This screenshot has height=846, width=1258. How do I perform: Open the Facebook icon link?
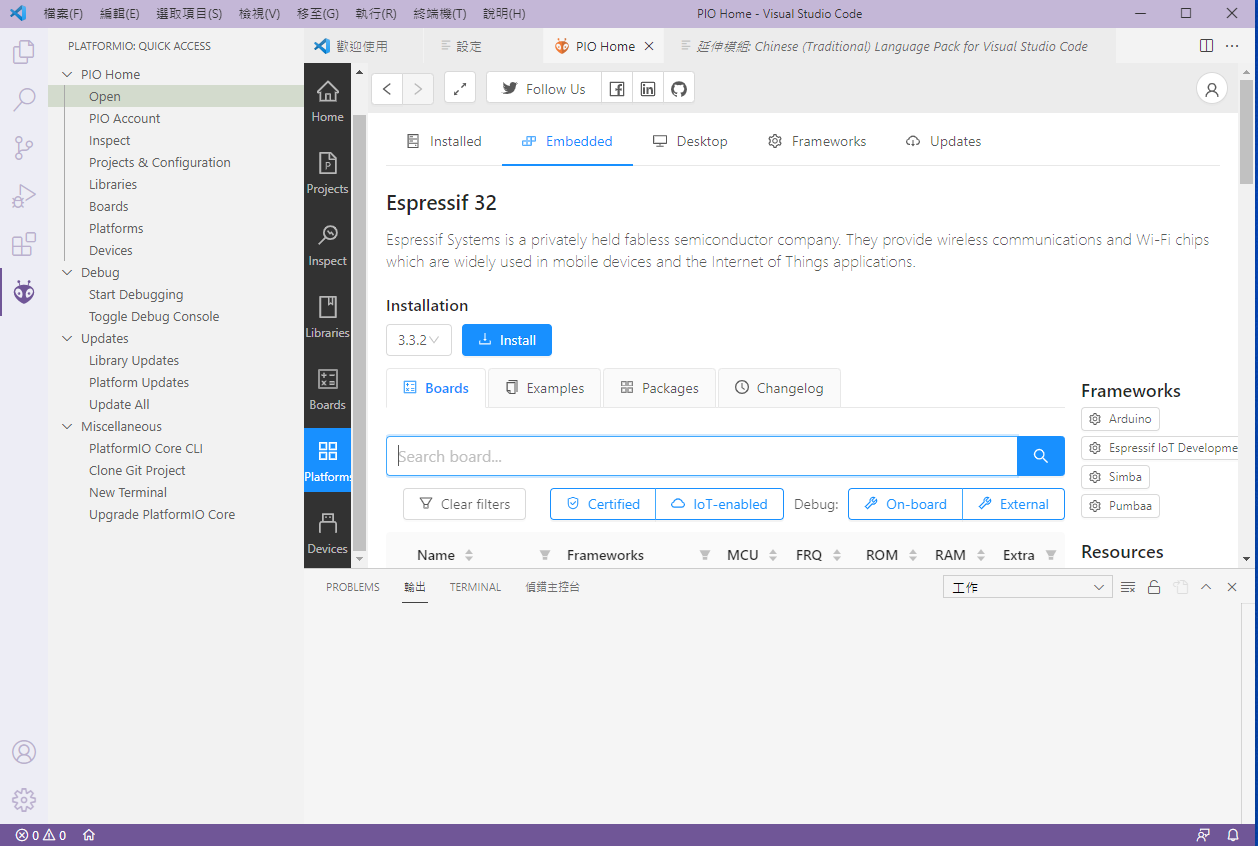pyautogui.click(x=617, y=88)
